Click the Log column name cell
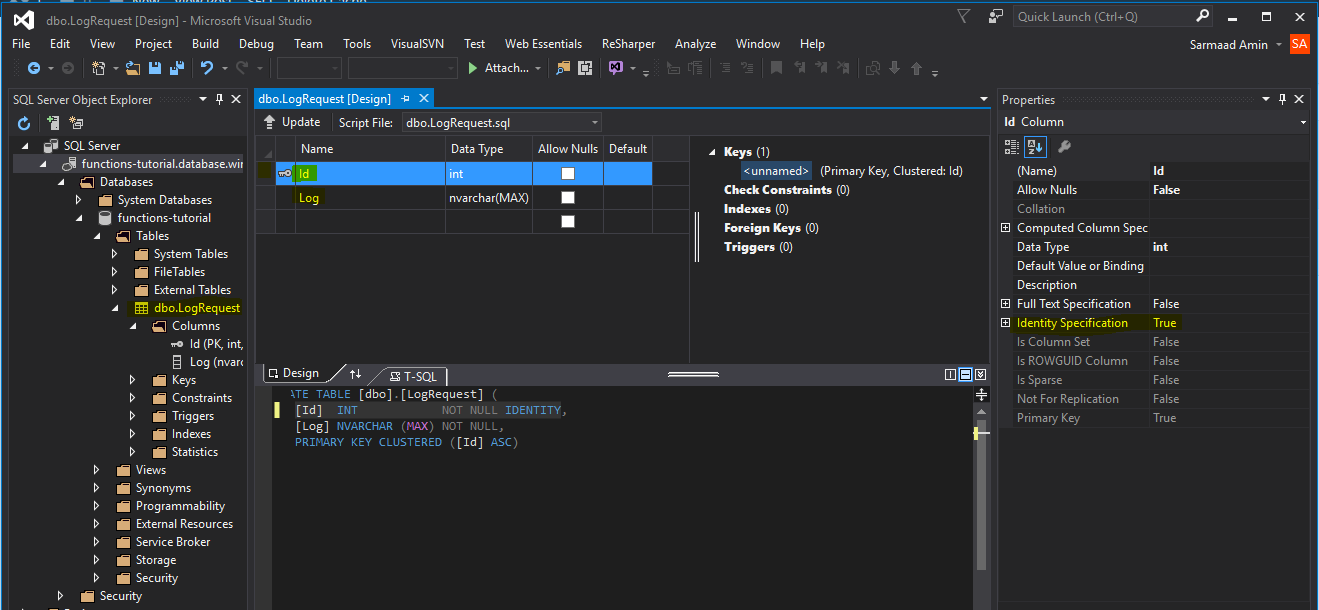 [370, 198]
